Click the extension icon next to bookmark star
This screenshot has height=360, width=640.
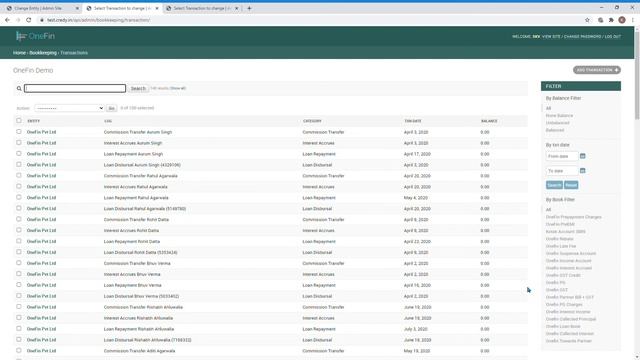click(600, 20)
